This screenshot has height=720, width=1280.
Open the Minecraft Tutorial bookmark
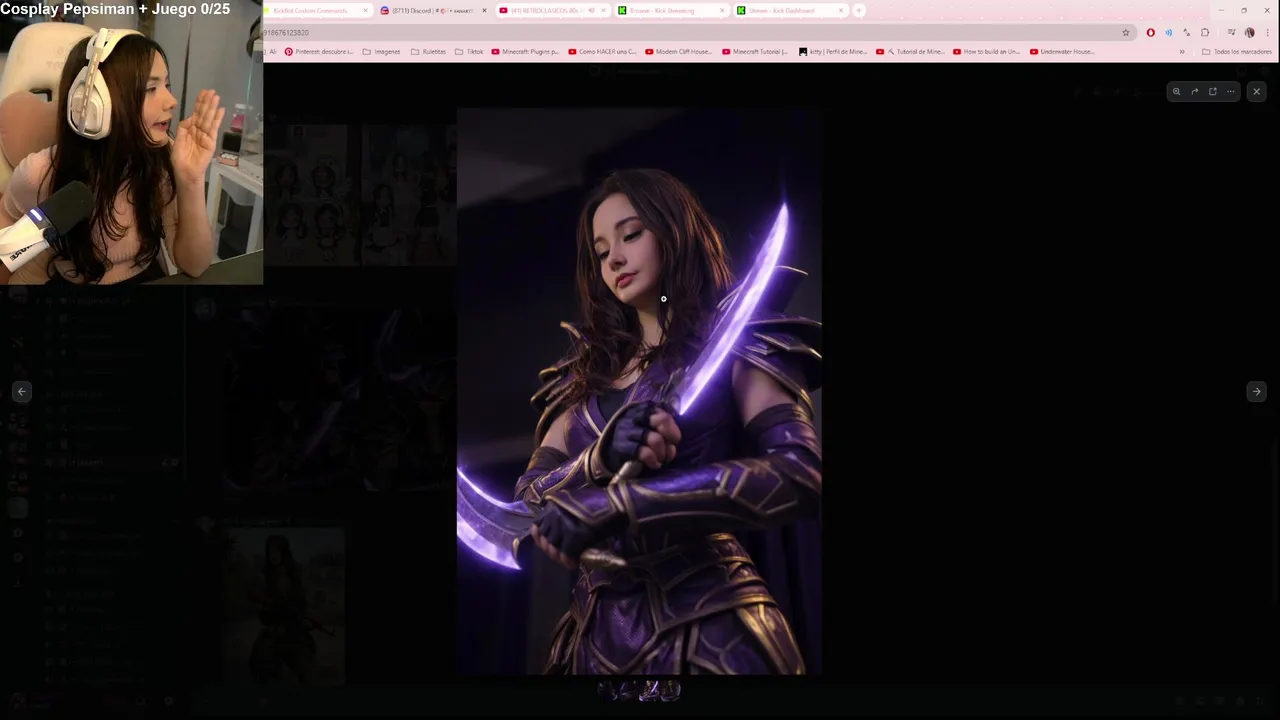756,51
